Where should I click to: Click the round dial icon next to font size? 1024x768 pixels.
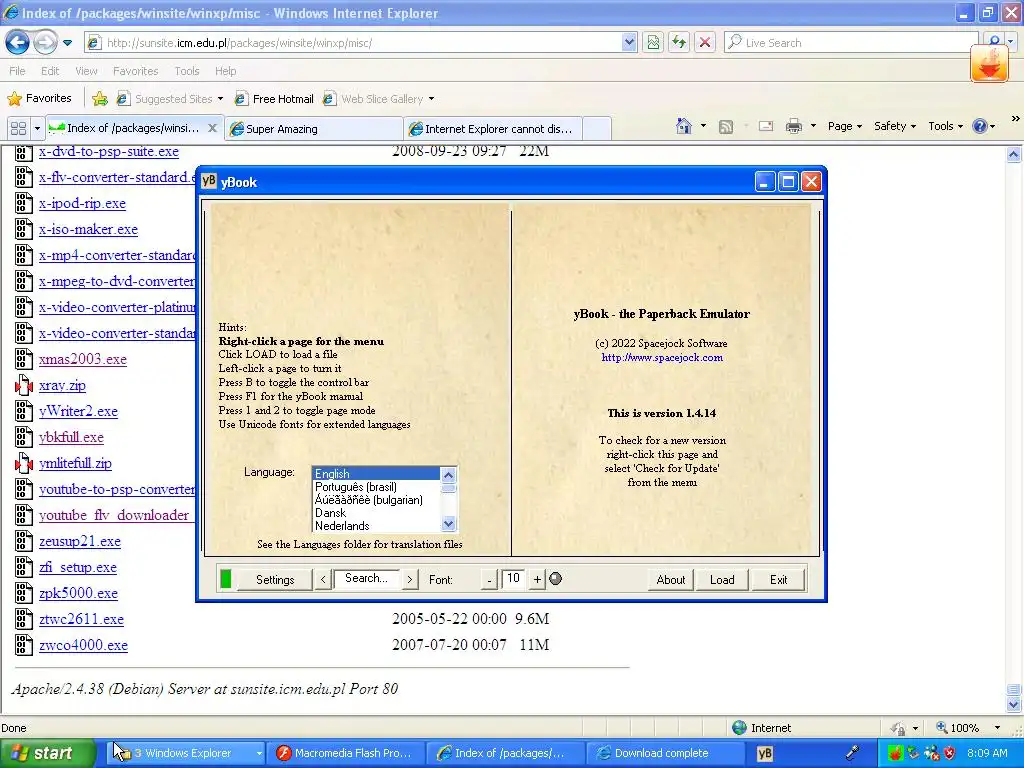click(x=556, y=579)
